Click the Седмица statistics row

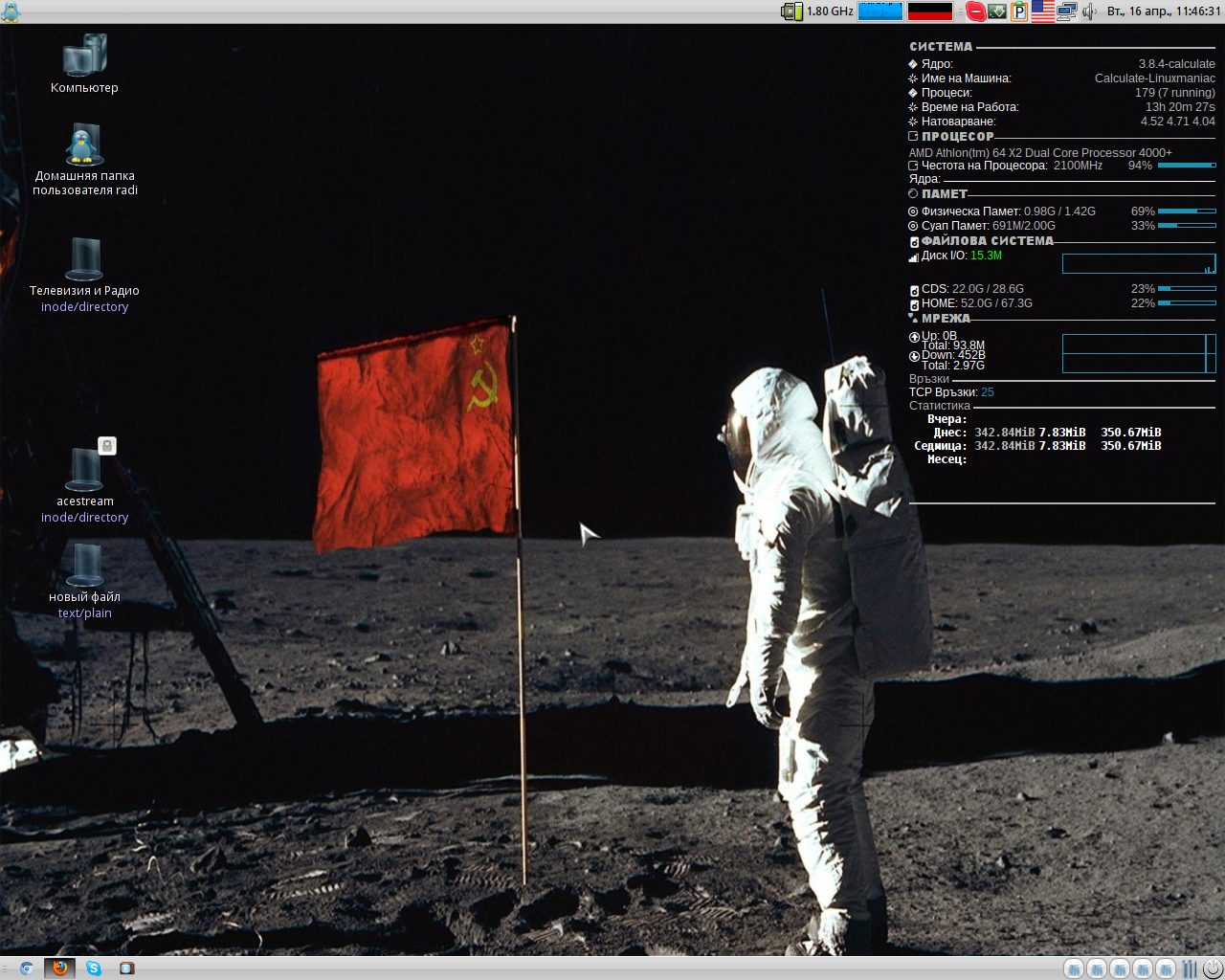click(1037, 446)
